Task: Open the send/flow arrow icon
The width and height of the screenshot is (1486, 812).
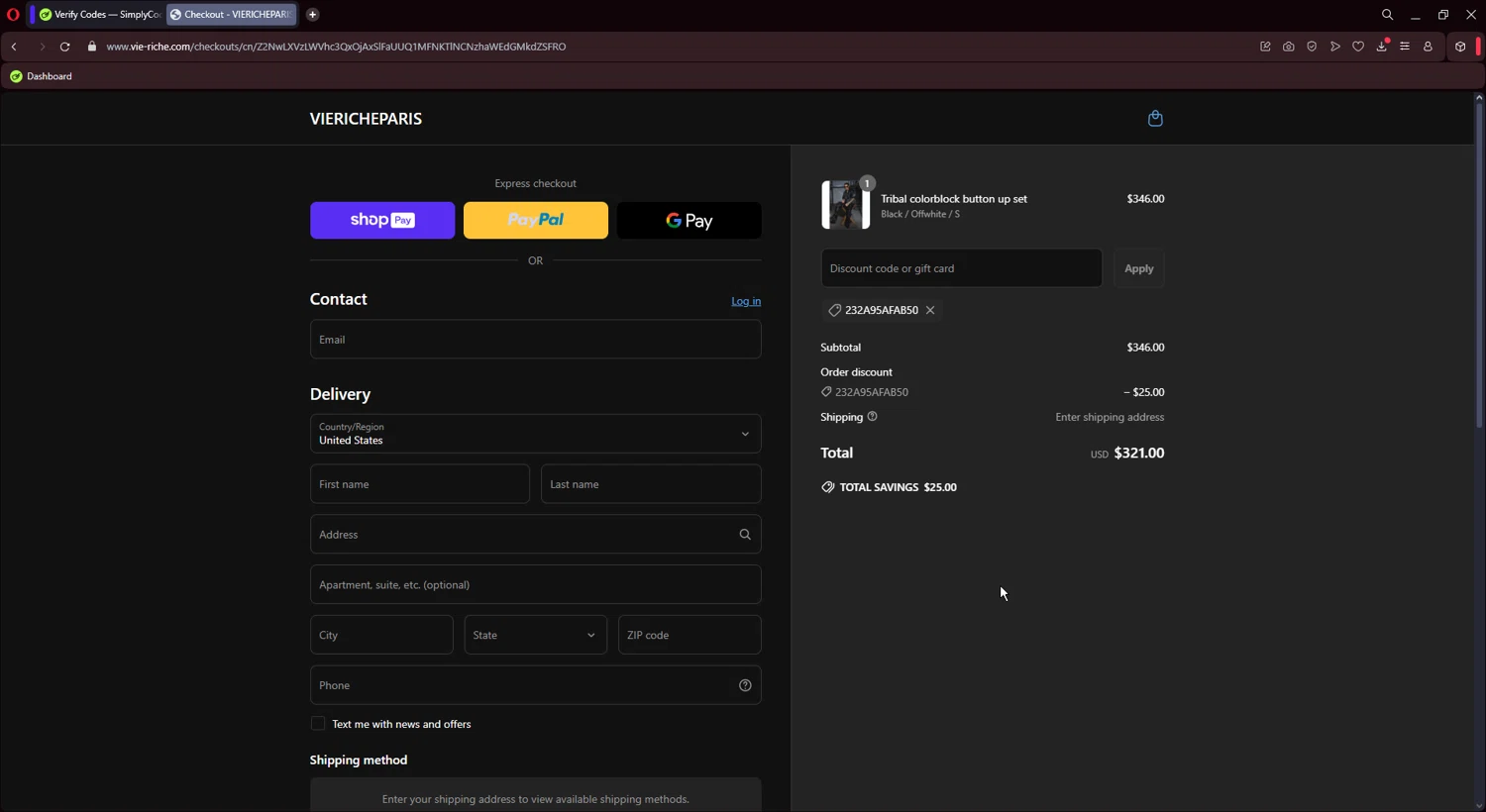Action: coord(1335,47)
